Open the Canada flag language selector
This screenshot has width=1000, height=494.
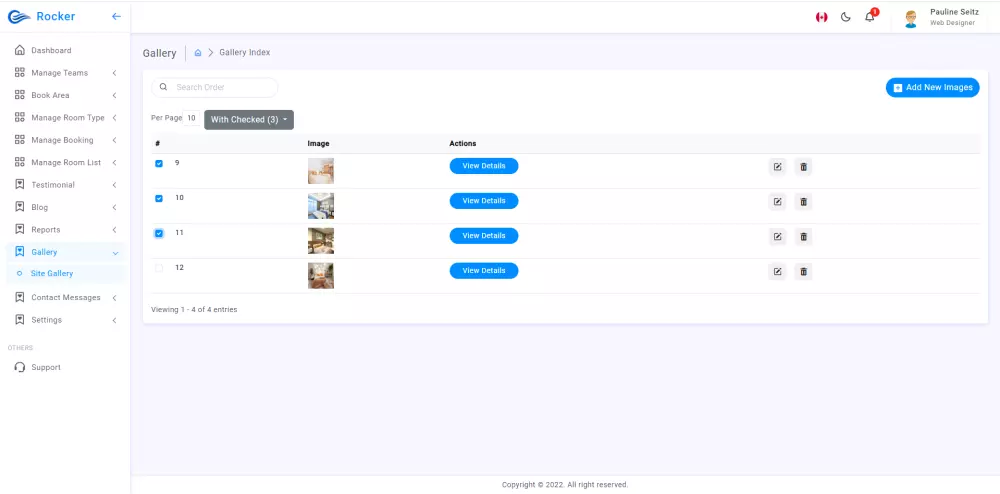821,17
